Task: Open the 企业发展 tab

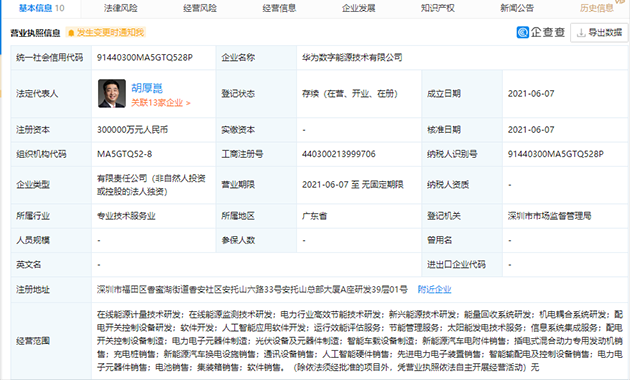Action: pyautogui.click(x=358, y=8)
